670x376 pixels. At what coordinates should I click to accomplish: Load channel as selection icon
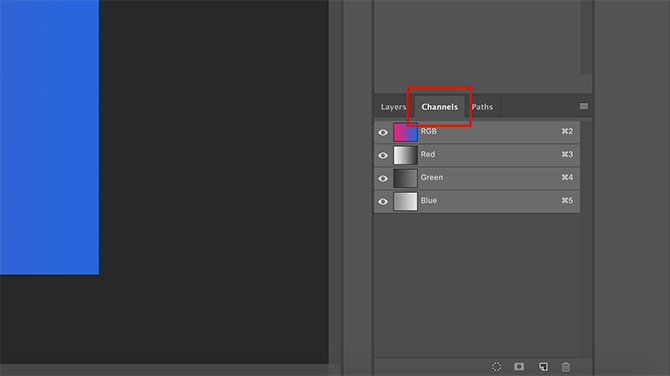[497, 367]
